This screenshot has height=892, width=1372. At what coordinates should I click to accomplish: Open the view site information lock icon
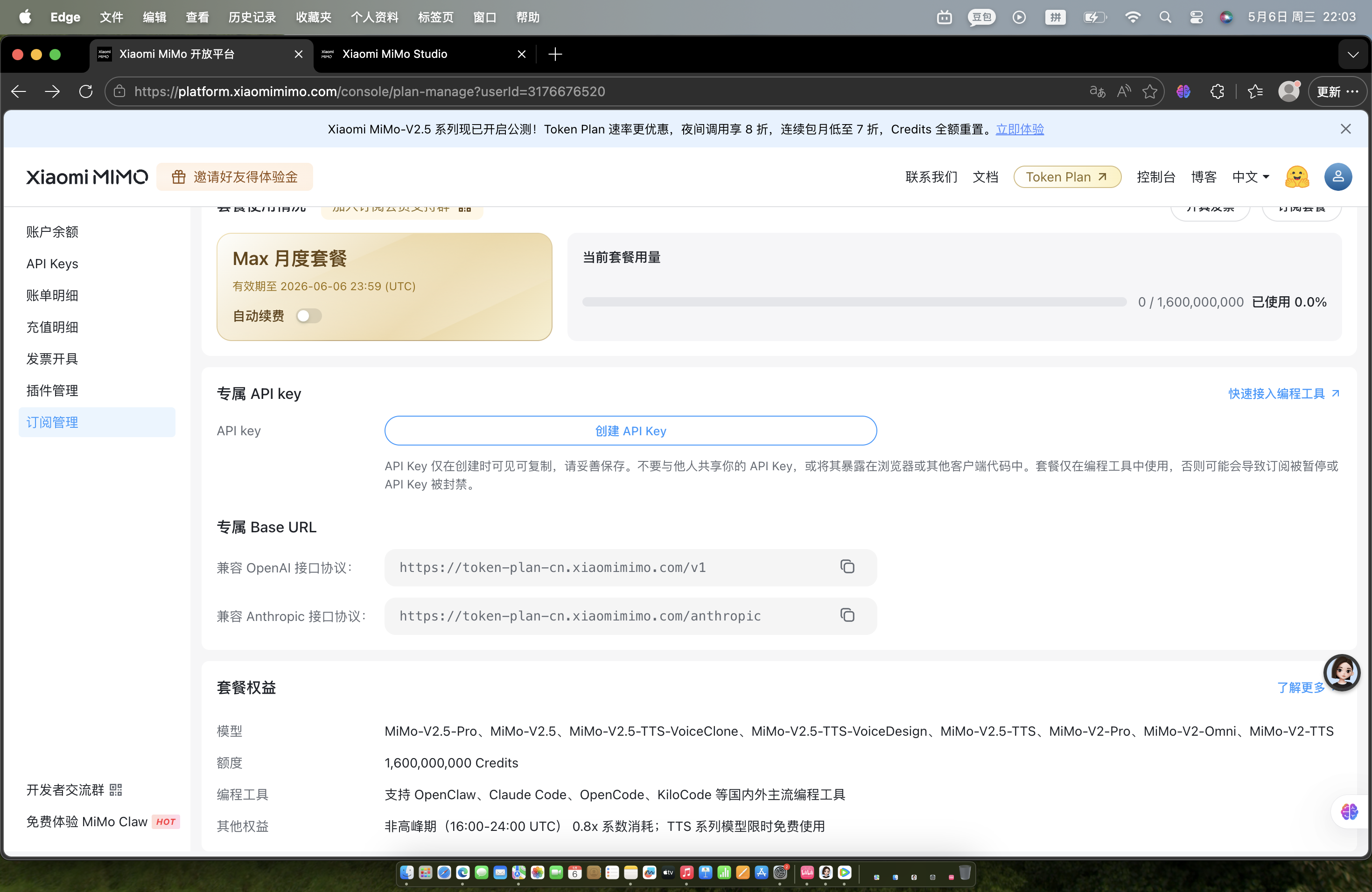(x=119, y=91)
